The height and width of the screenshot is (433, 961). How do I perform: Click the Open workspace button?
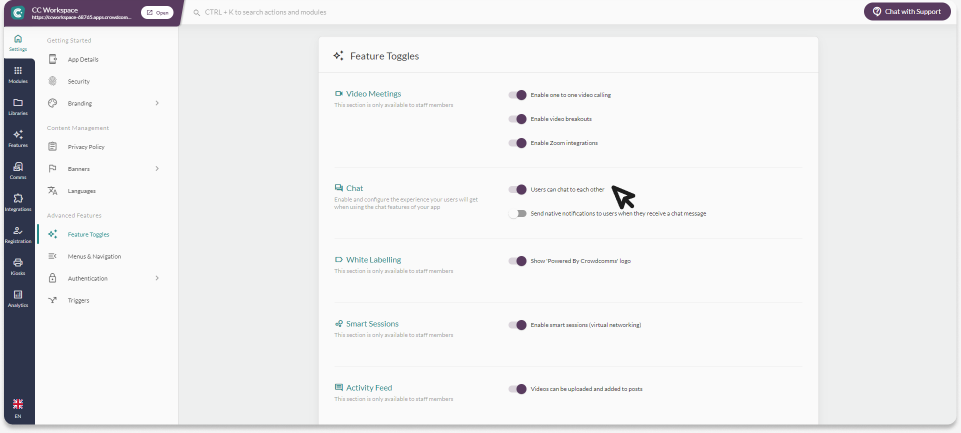[x=157, y=12]
